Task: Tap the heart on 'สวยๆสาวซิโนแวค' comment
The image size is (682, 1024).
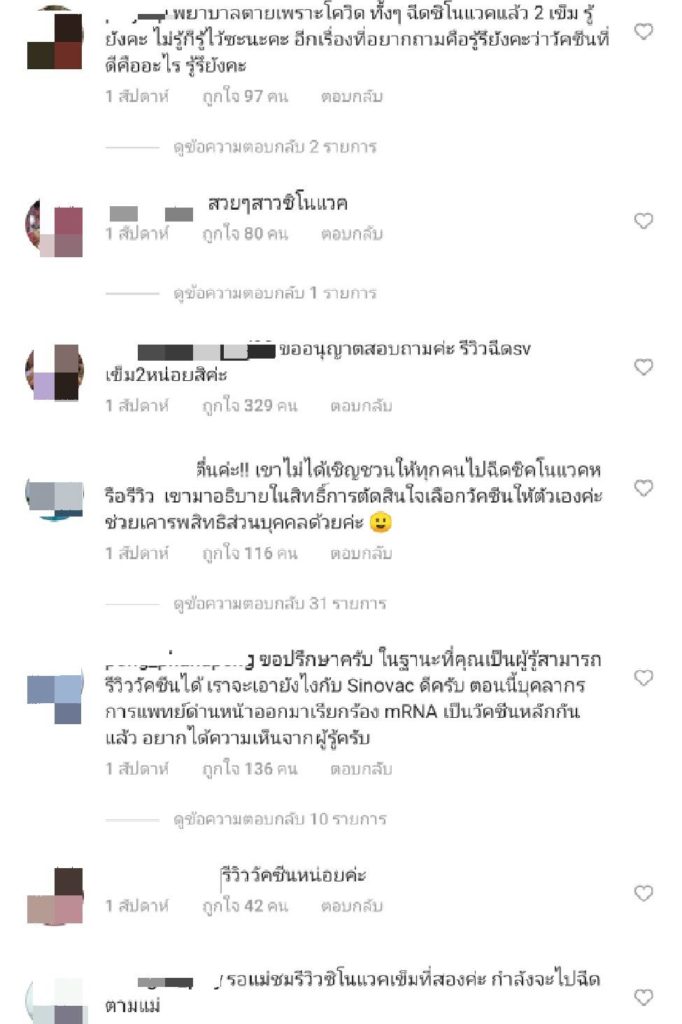Action: tap(643, 221)
